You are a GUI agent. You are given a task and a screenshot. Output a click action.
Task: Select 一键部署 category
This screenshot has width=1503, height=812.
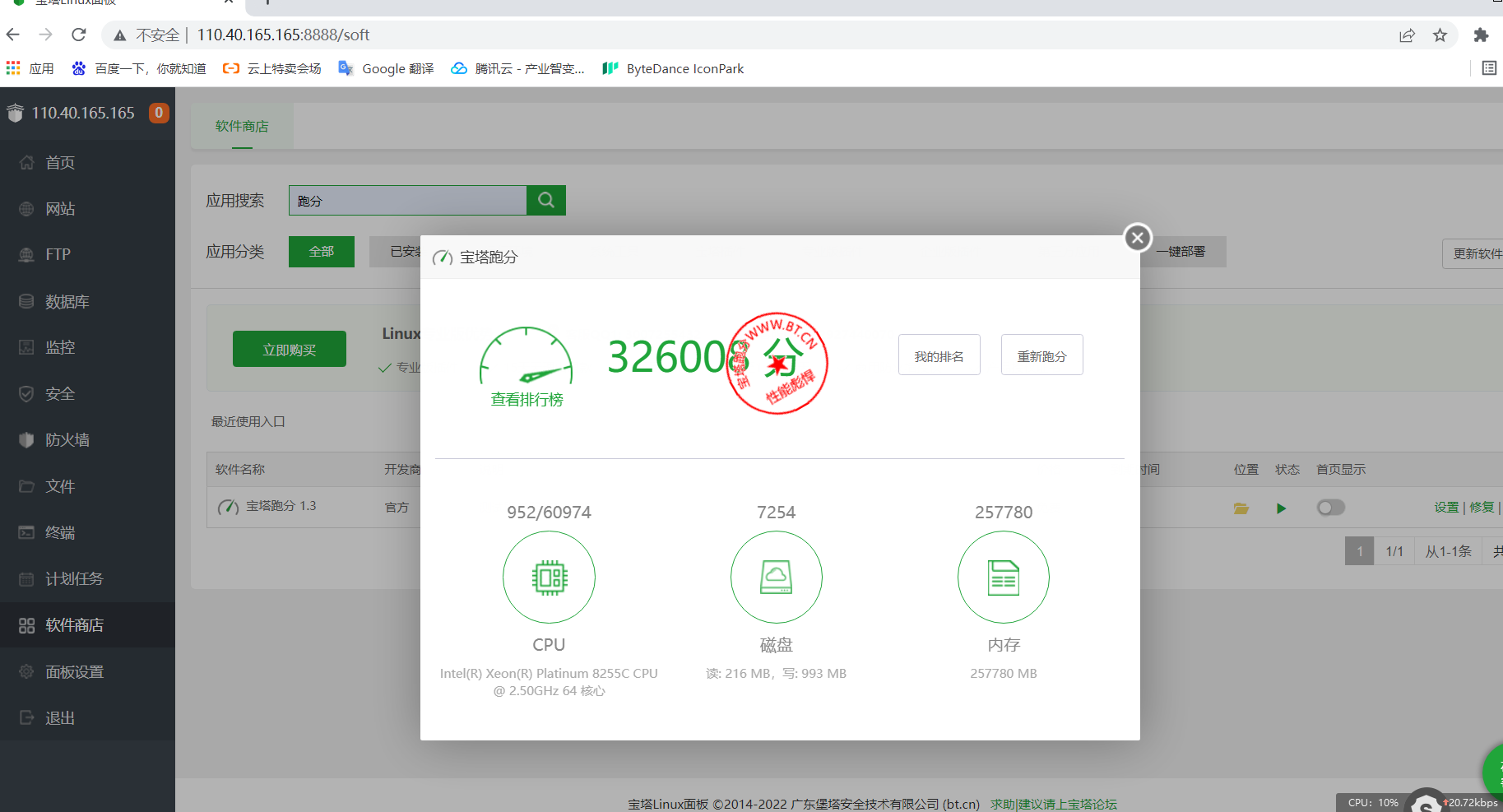(x=1183, y=252)
